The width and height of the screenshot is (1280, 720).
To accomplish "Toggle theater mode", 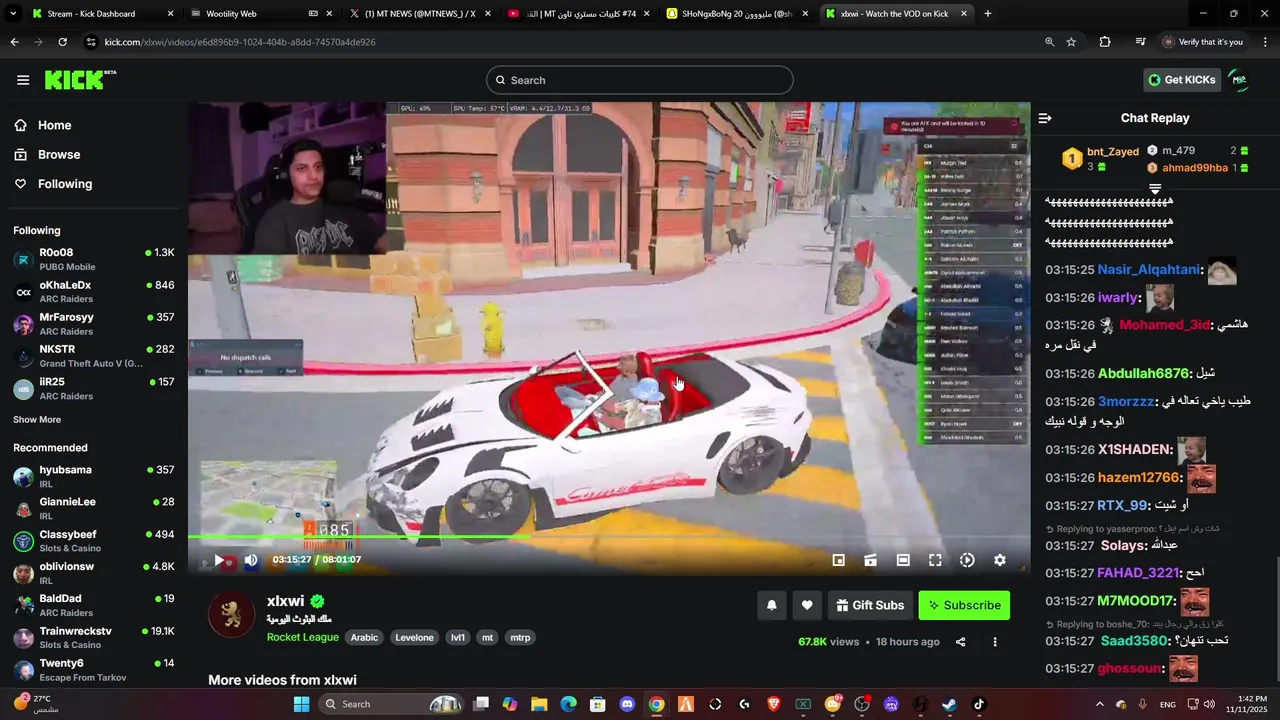I will [x=903, y=560].
